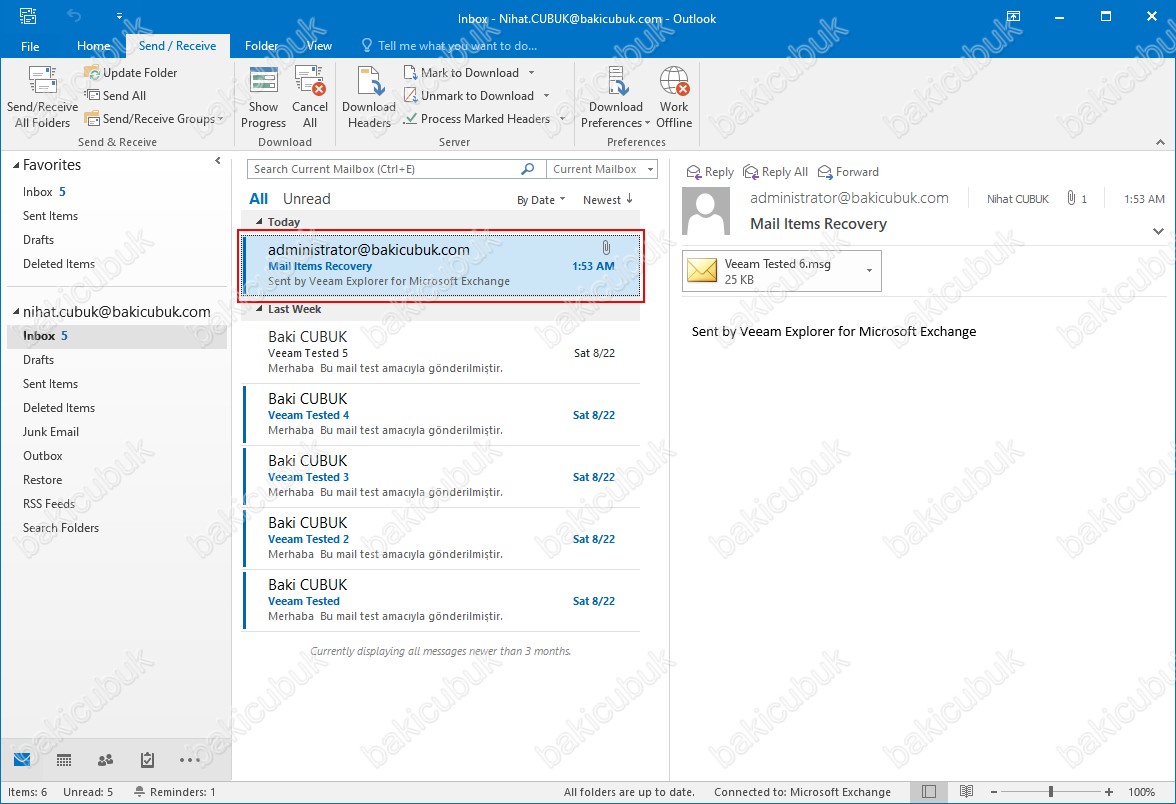Click the Search Current Mailbox field
Screen dimensions: 1176x804
383,169
